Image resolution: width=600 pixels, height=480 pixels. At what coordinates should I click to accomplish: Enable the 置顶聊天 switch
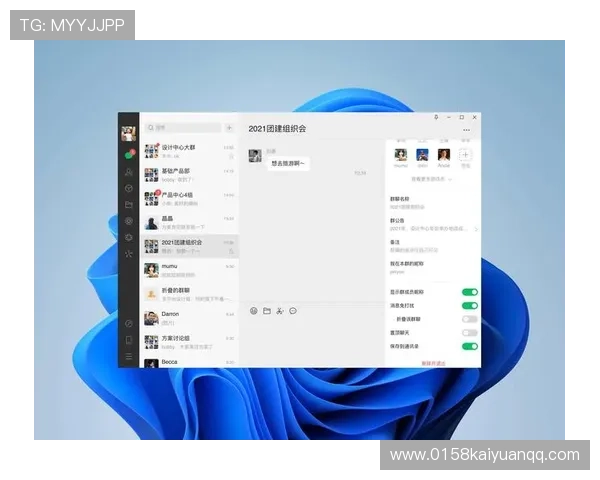[469, 332]
